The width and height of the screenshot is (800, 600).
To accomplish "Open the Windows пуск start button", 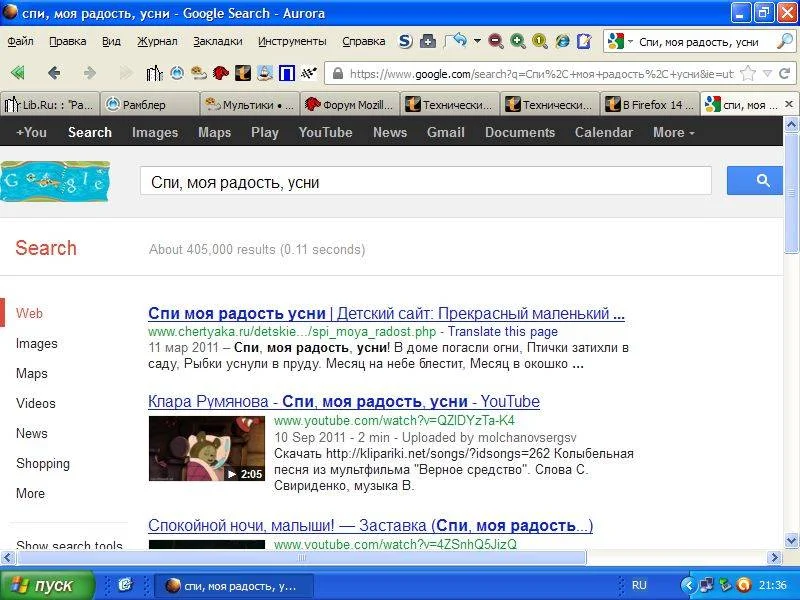I will pos(47,585).
